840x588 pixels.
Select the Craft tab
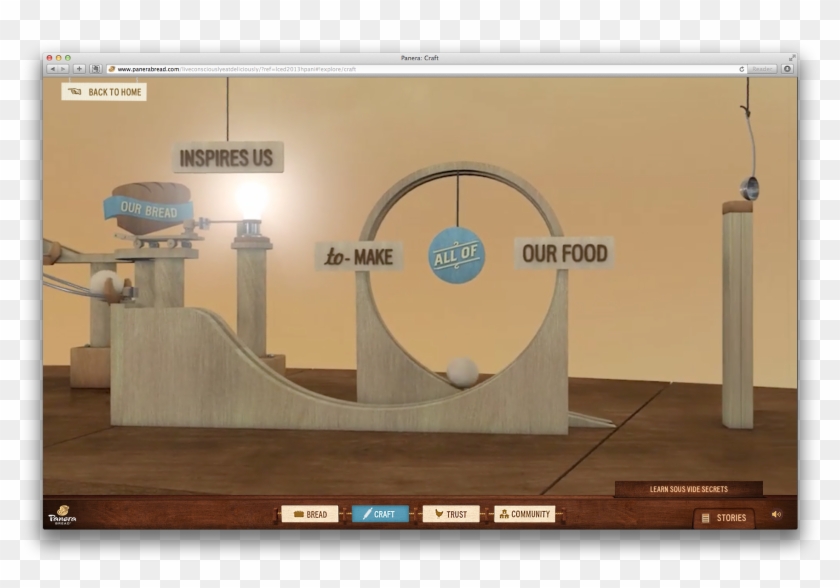click(x=380, y=514)
